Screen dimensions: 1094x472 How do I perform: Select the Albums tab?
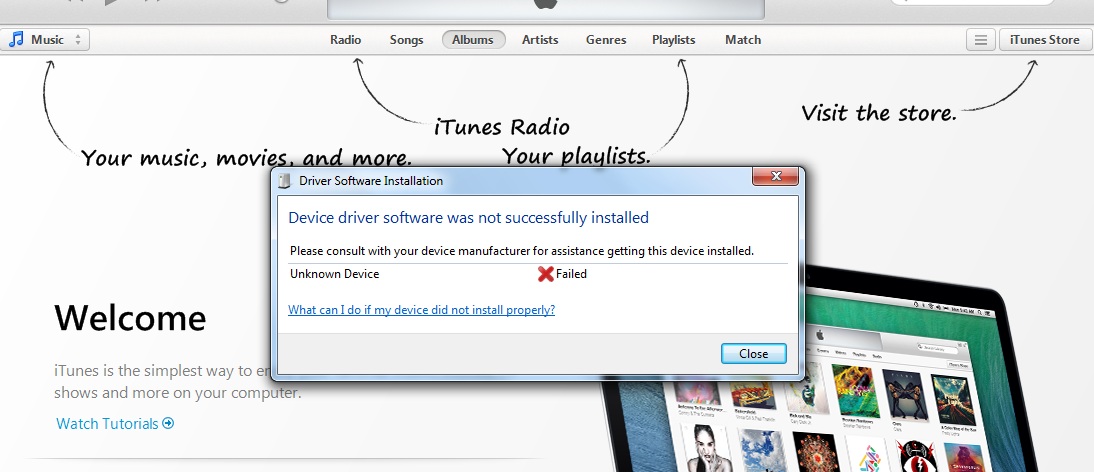[473, 40]
